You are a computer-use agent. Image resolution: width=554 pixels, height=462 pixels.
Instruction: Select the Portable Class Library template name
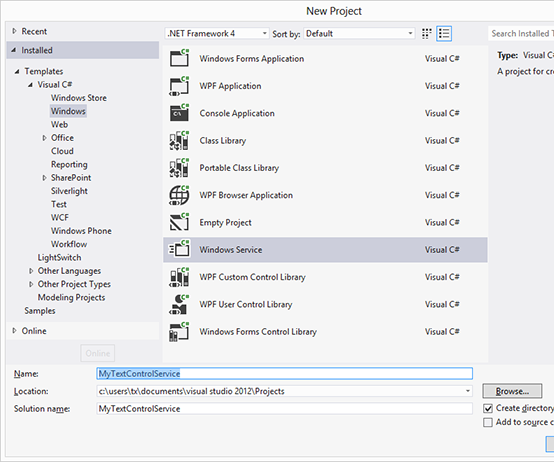(x=239, y=168)
